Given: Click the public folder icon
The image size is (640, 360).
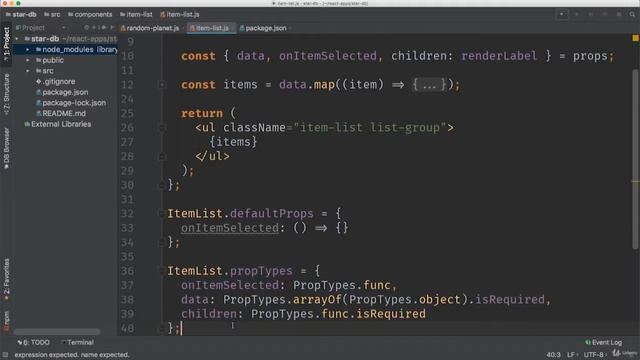Looking at the screenshot, I should coord(38,60).
